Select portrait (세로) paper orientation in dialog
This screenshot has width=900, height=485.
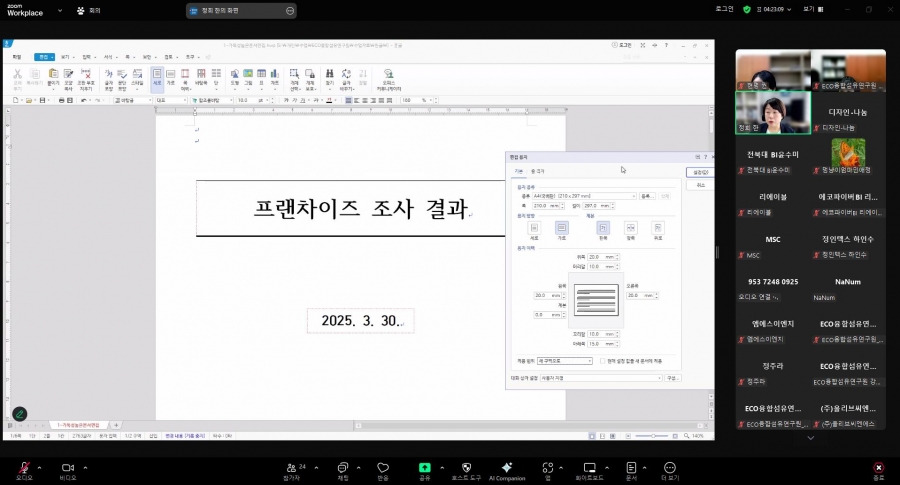click(x=534, y=229)
